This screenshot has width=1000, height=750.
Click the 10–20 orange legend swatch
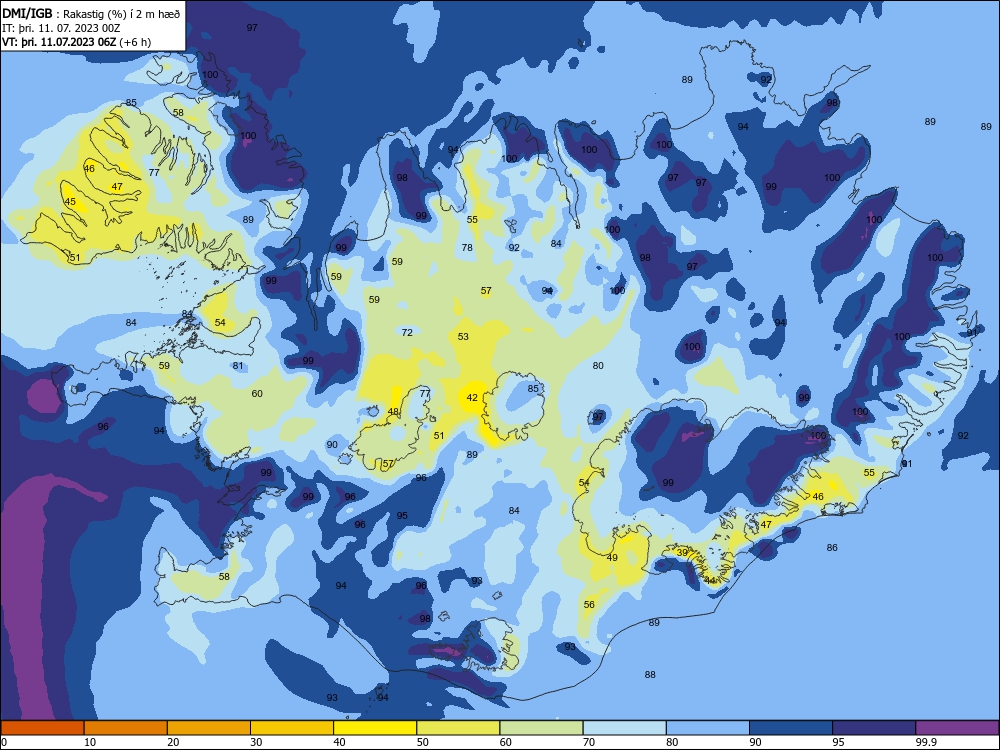[126, 728]
